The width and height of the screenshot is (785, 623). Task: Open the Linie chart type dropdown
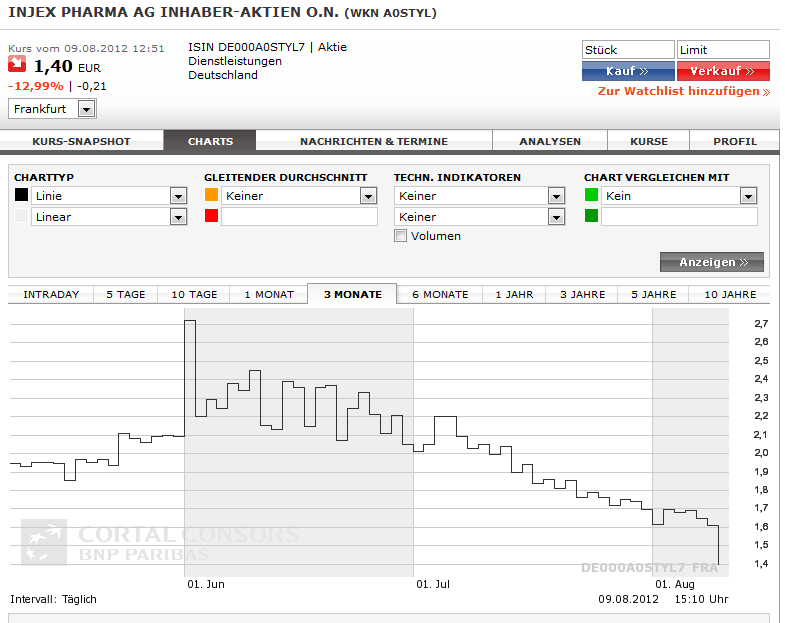pos(109,196)
